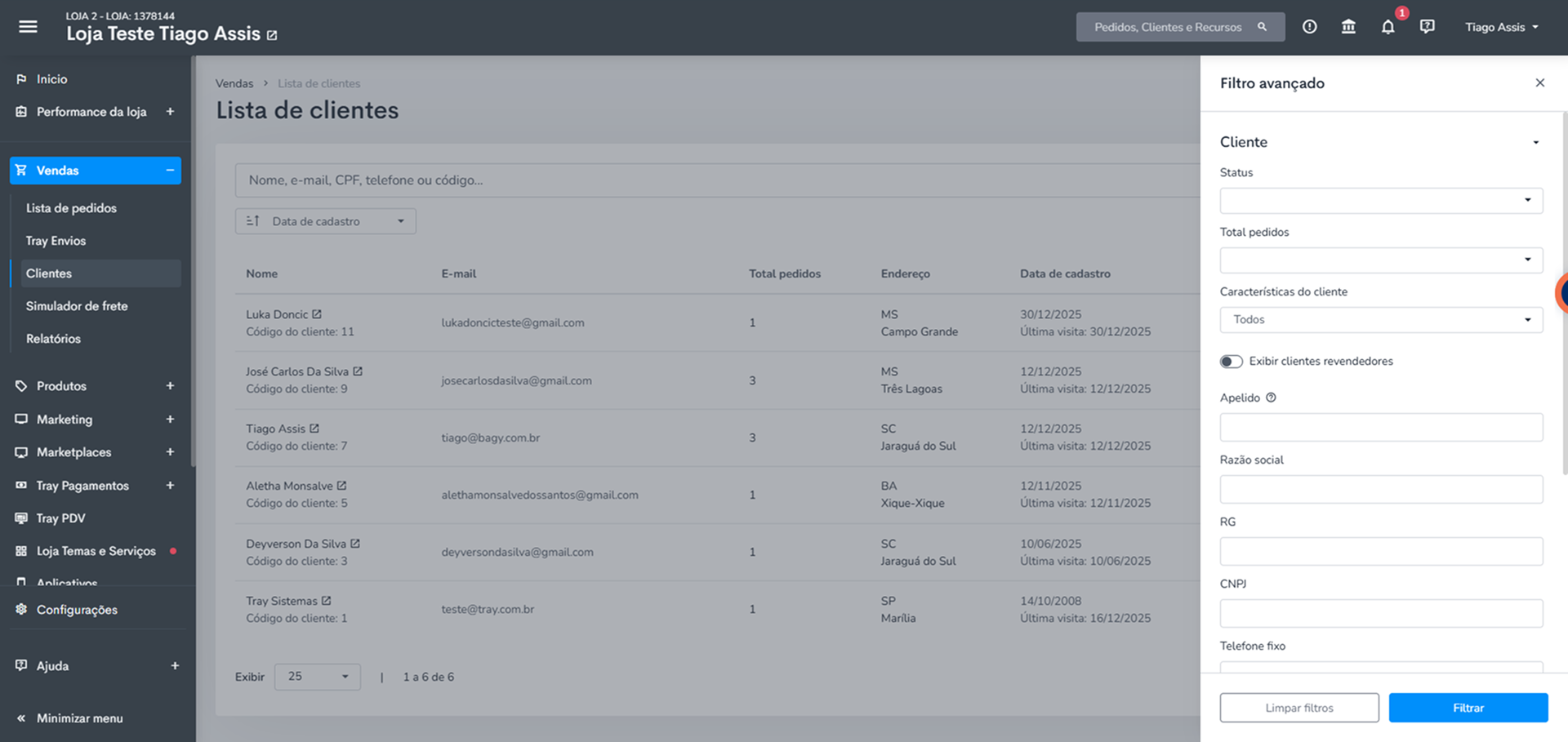Screen dimensions: 1568x742
Task: Expand the Produtos menu
Action: coord(170,386)
